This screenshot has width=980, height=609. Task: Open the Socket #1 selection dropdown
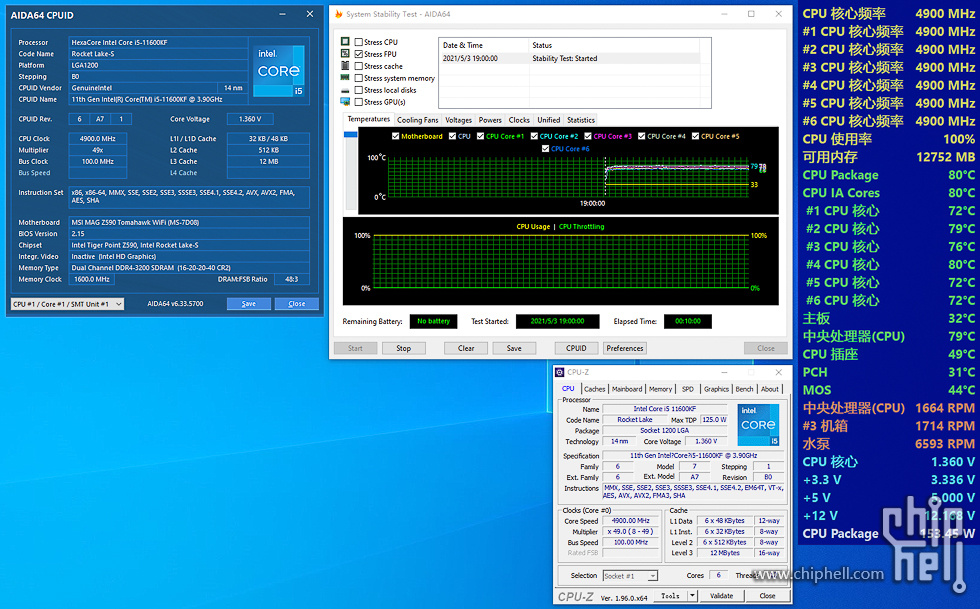click(x=630, y=576)
